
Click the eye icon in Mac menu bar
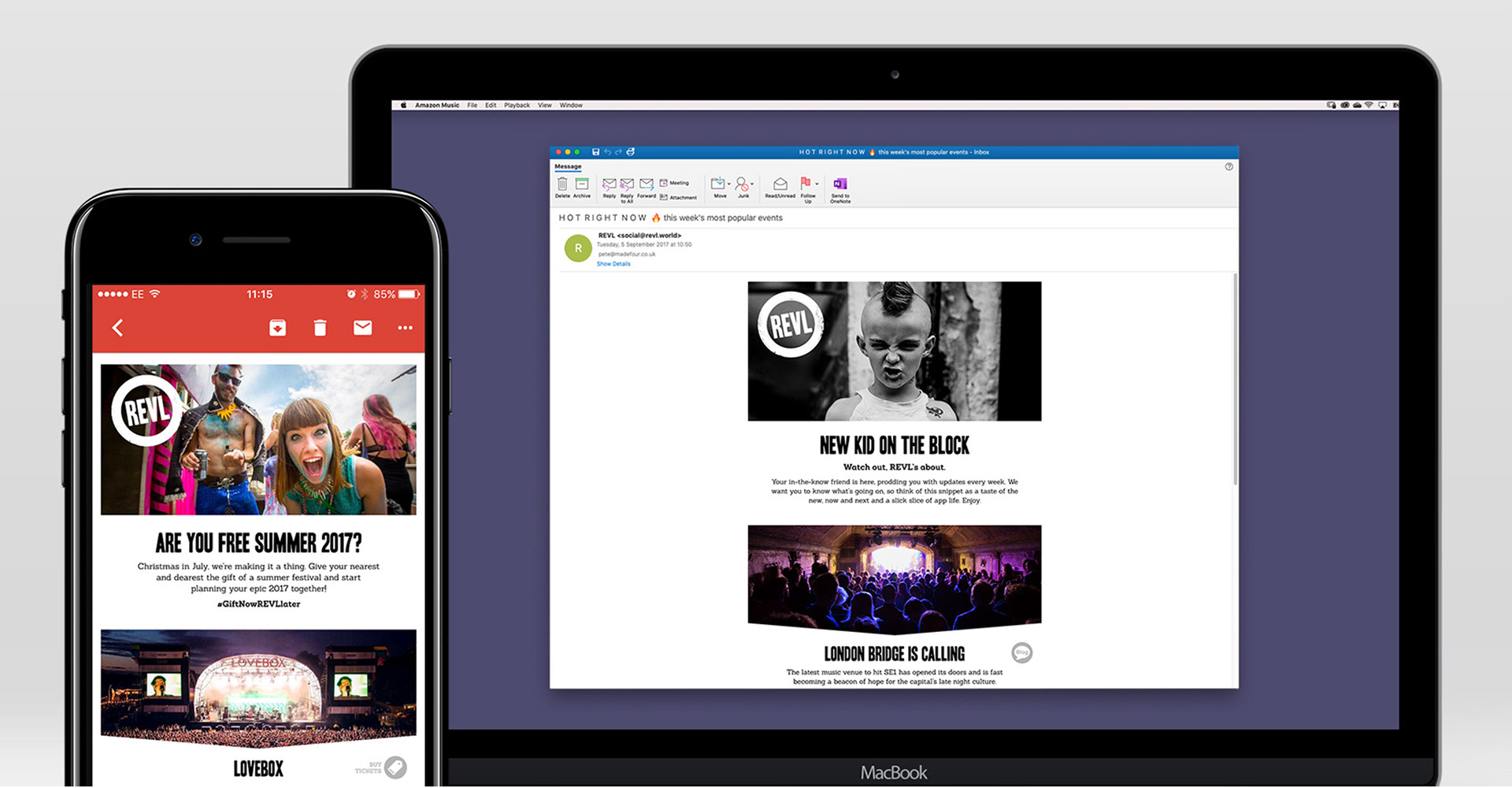coord(1345,105)
